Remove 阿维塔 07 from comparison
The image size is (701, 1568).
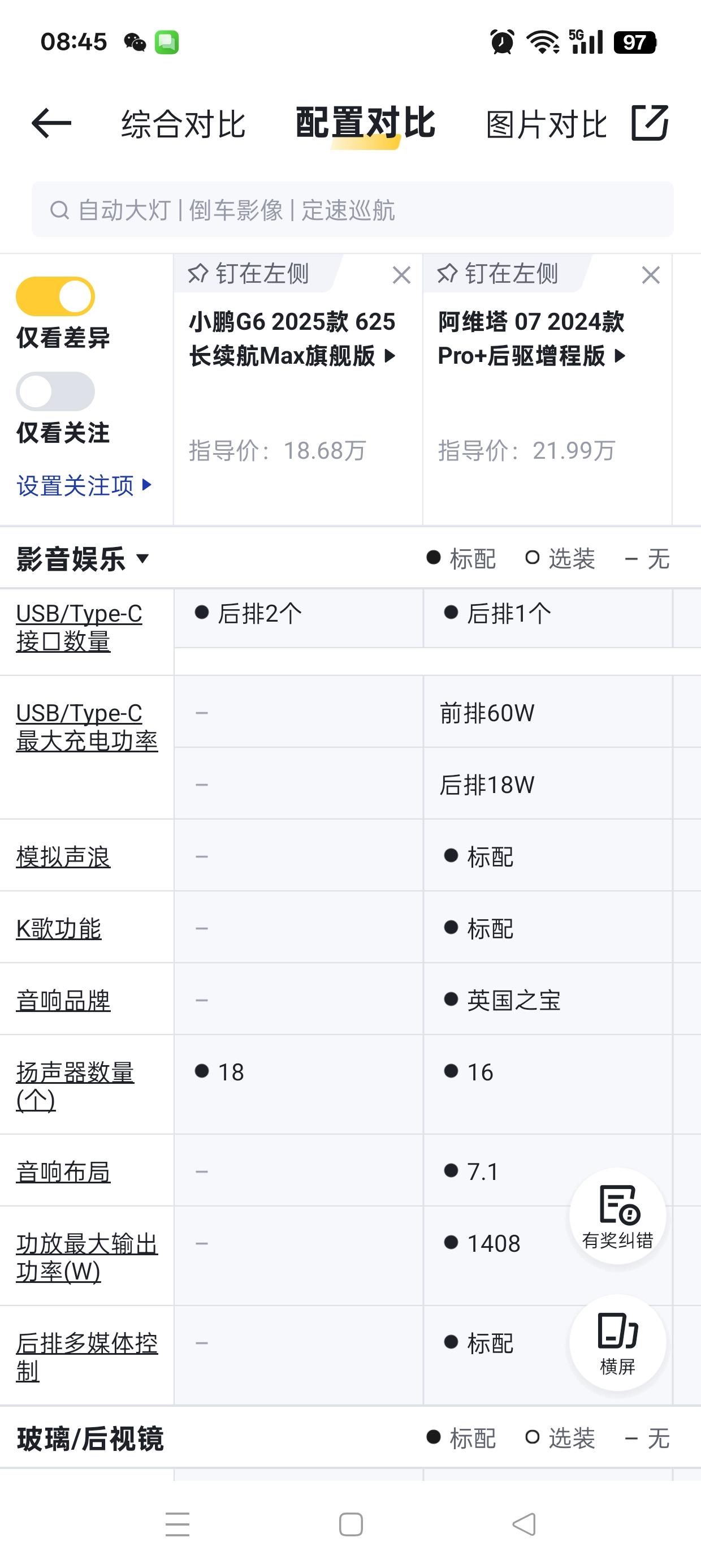point(651,275)
